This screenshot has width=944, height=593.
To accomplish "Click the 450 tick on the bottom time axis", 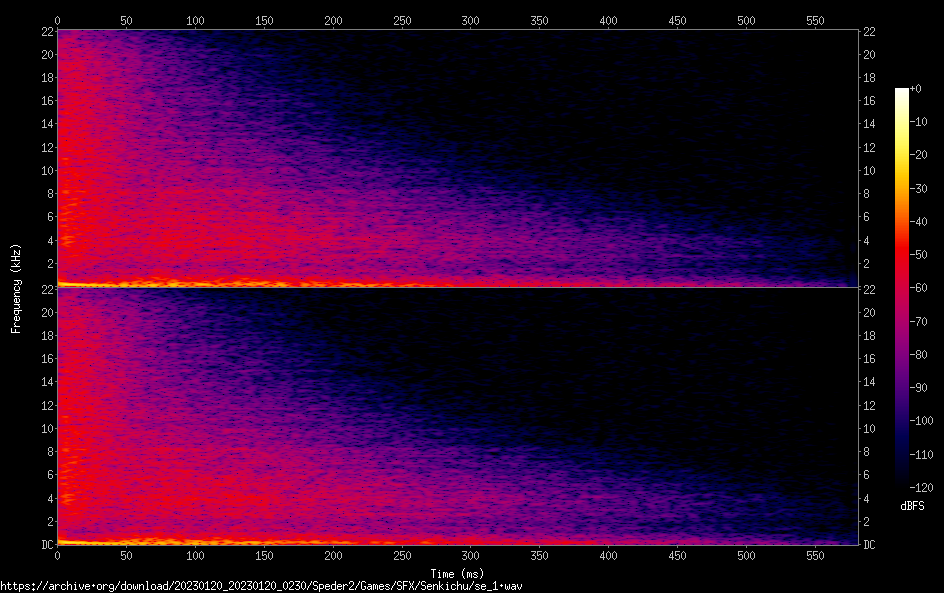I will coord(677,555).
